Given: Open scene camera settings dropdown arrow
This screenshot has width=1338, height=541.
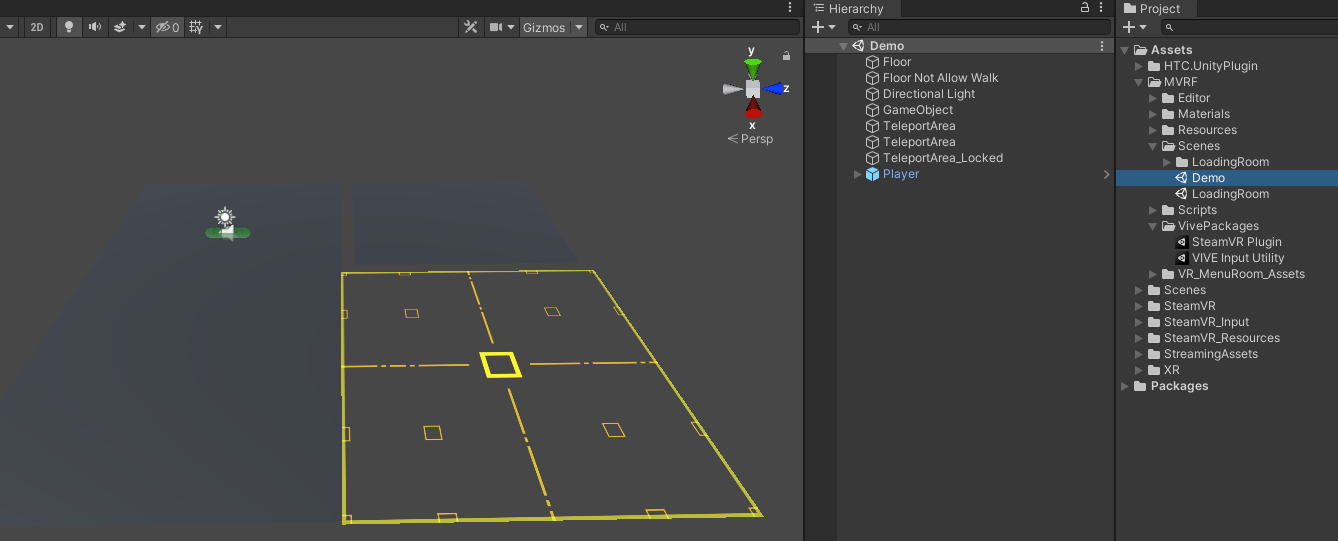Looking at the screenshot, I should point(511,27).
